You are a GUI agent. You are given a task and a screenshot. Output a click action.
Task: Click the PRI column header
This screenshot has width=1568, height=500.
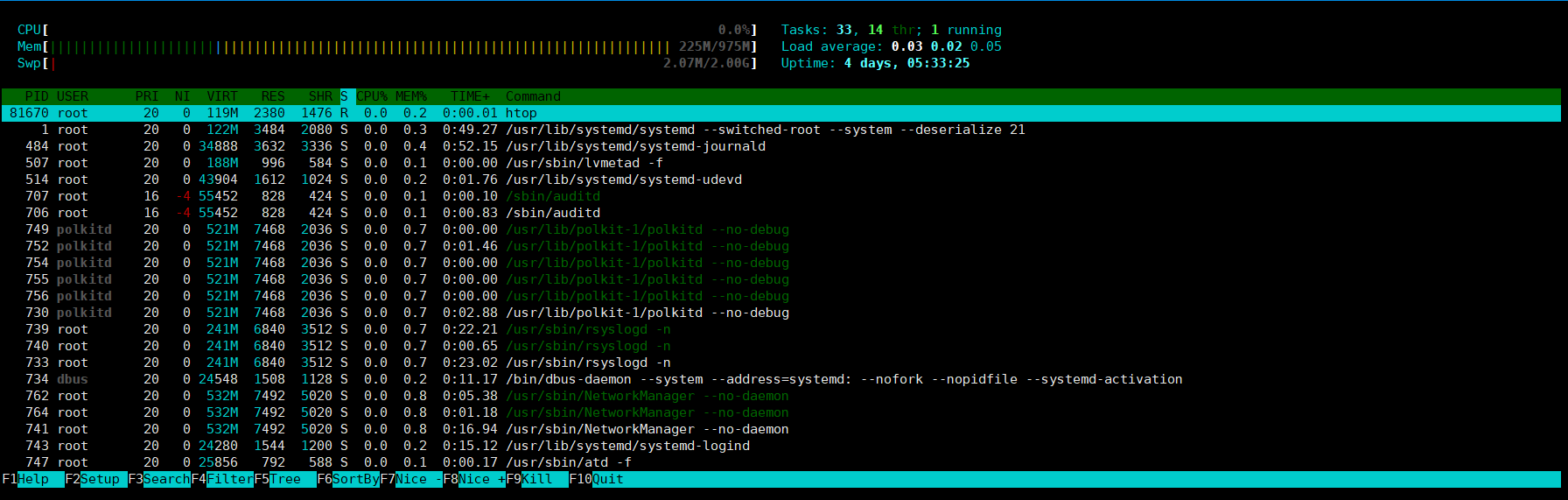coord(147,96)
